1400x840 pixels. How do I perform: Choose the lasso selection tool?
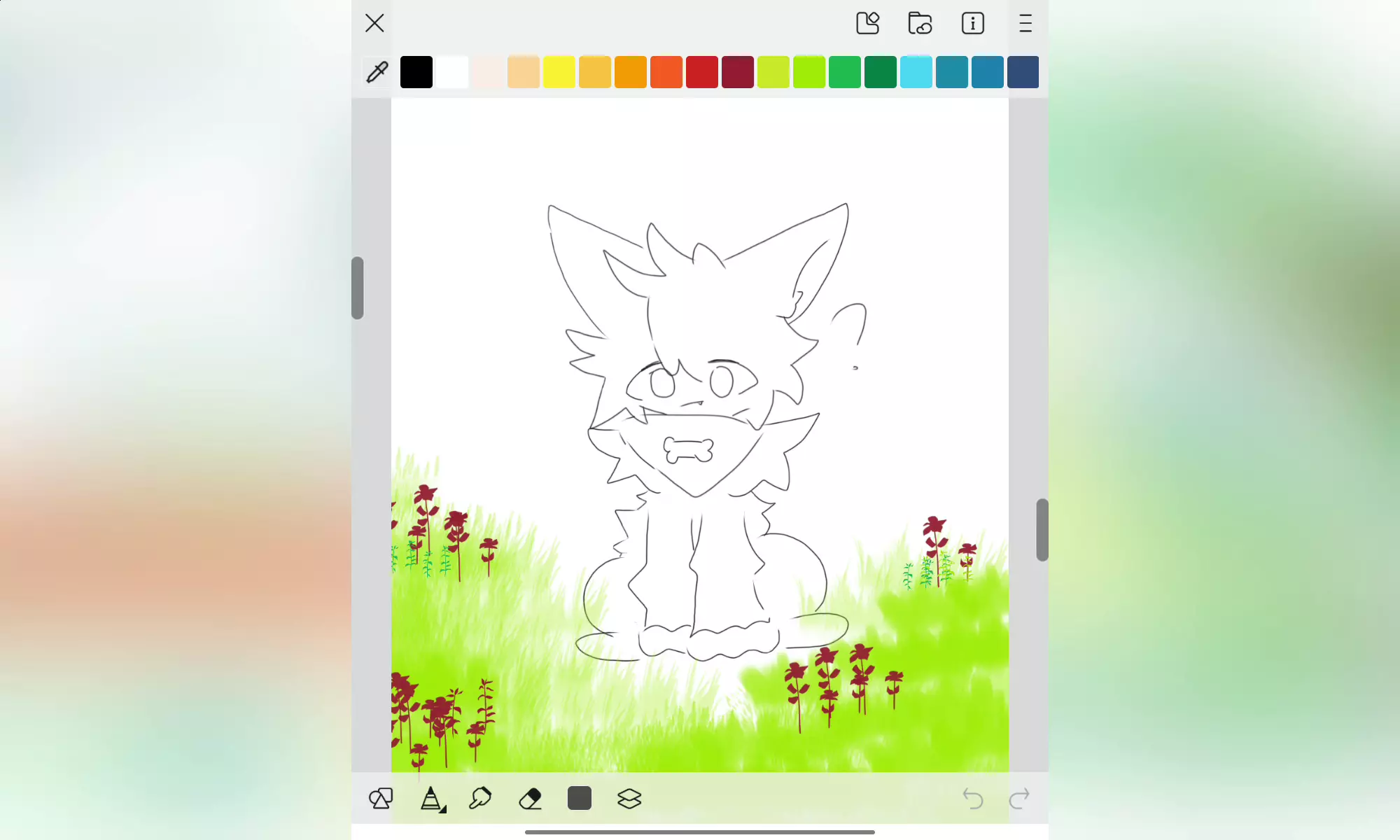tap(480, 798)
